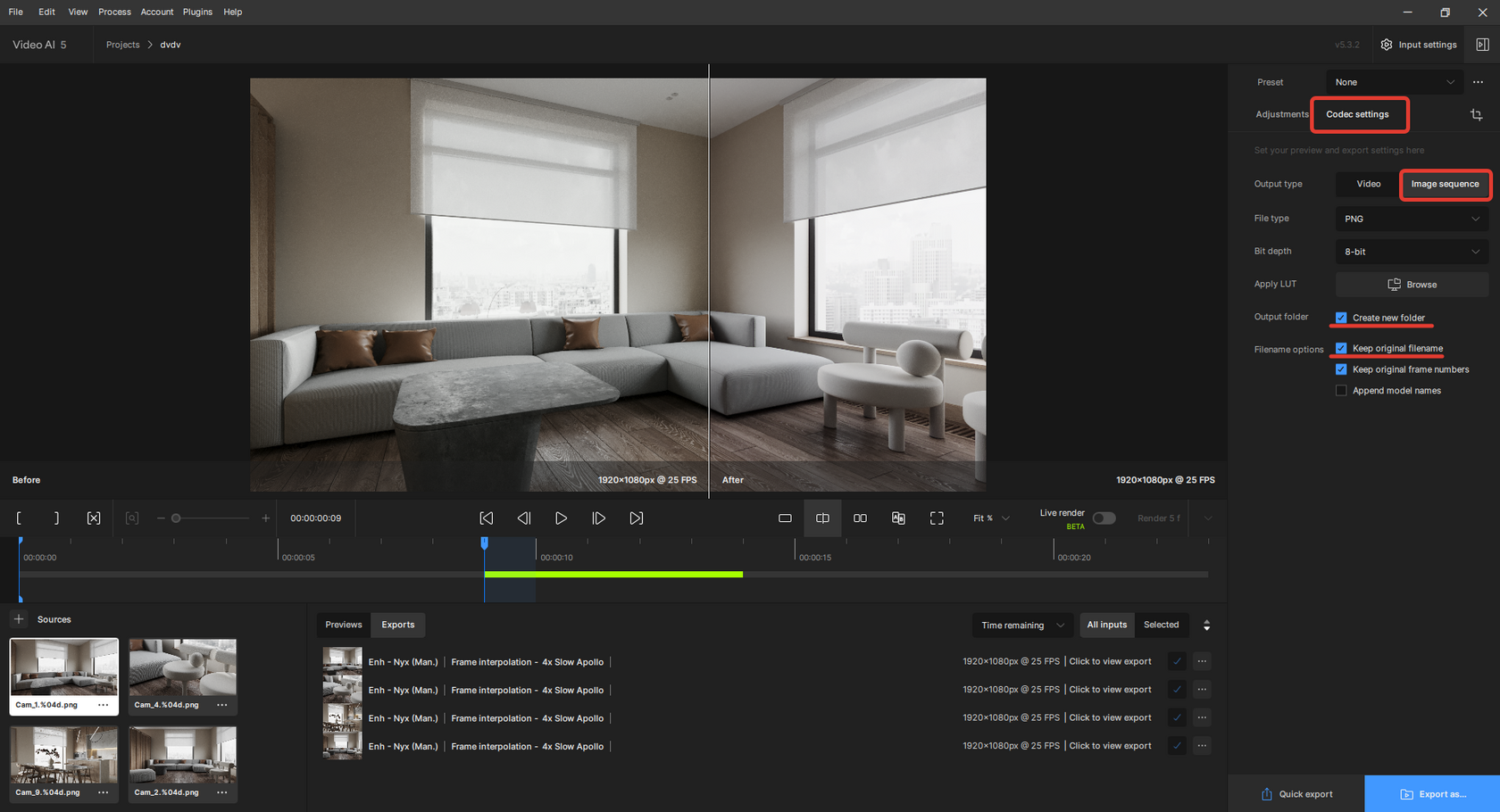Set trim in-point bracket
Viewport: 1500px width, 812px height.
click(19, 518)
